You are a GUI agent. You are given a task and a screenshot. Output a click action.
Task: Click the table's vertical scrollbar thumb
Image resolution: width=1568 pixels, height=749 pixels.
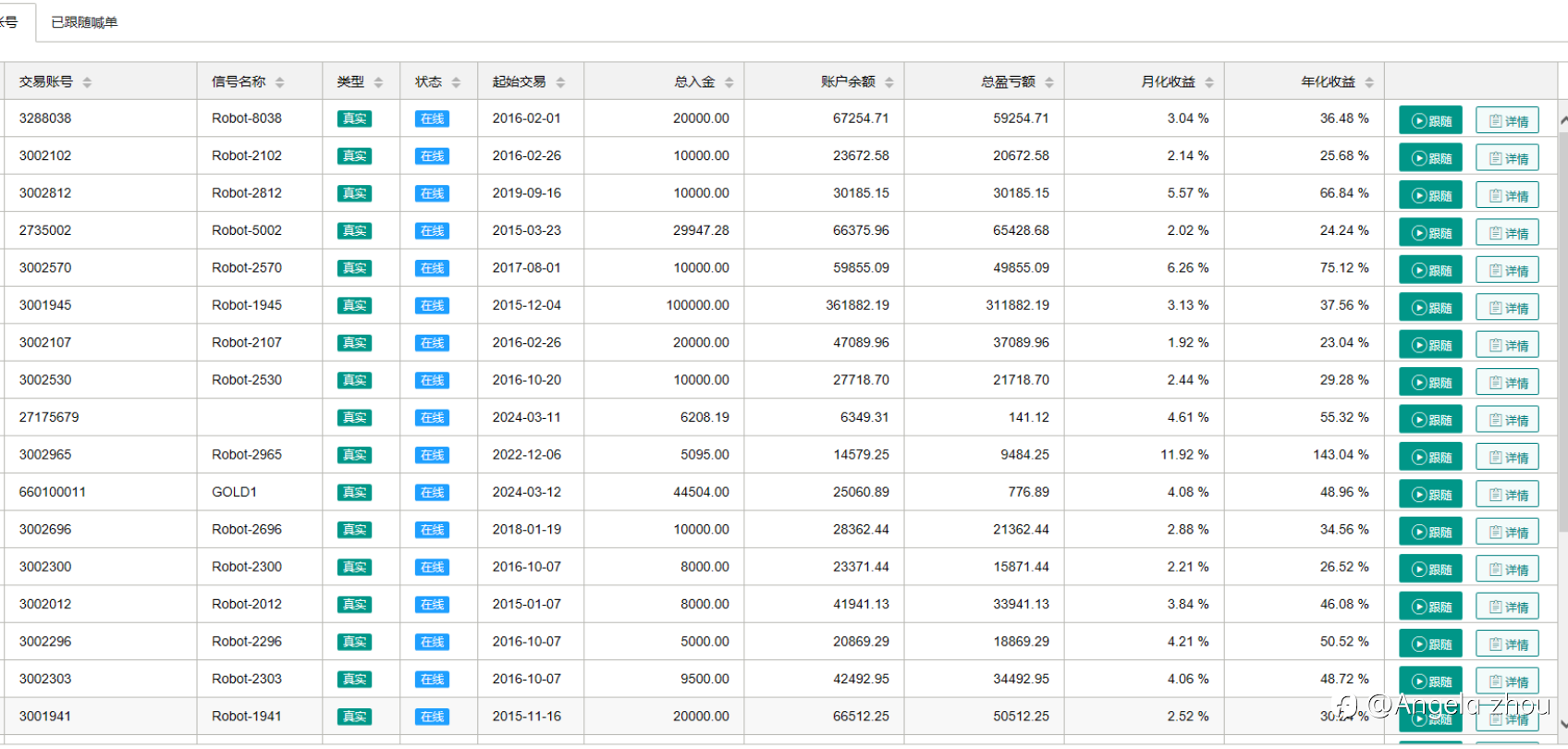pos(1562,333)
